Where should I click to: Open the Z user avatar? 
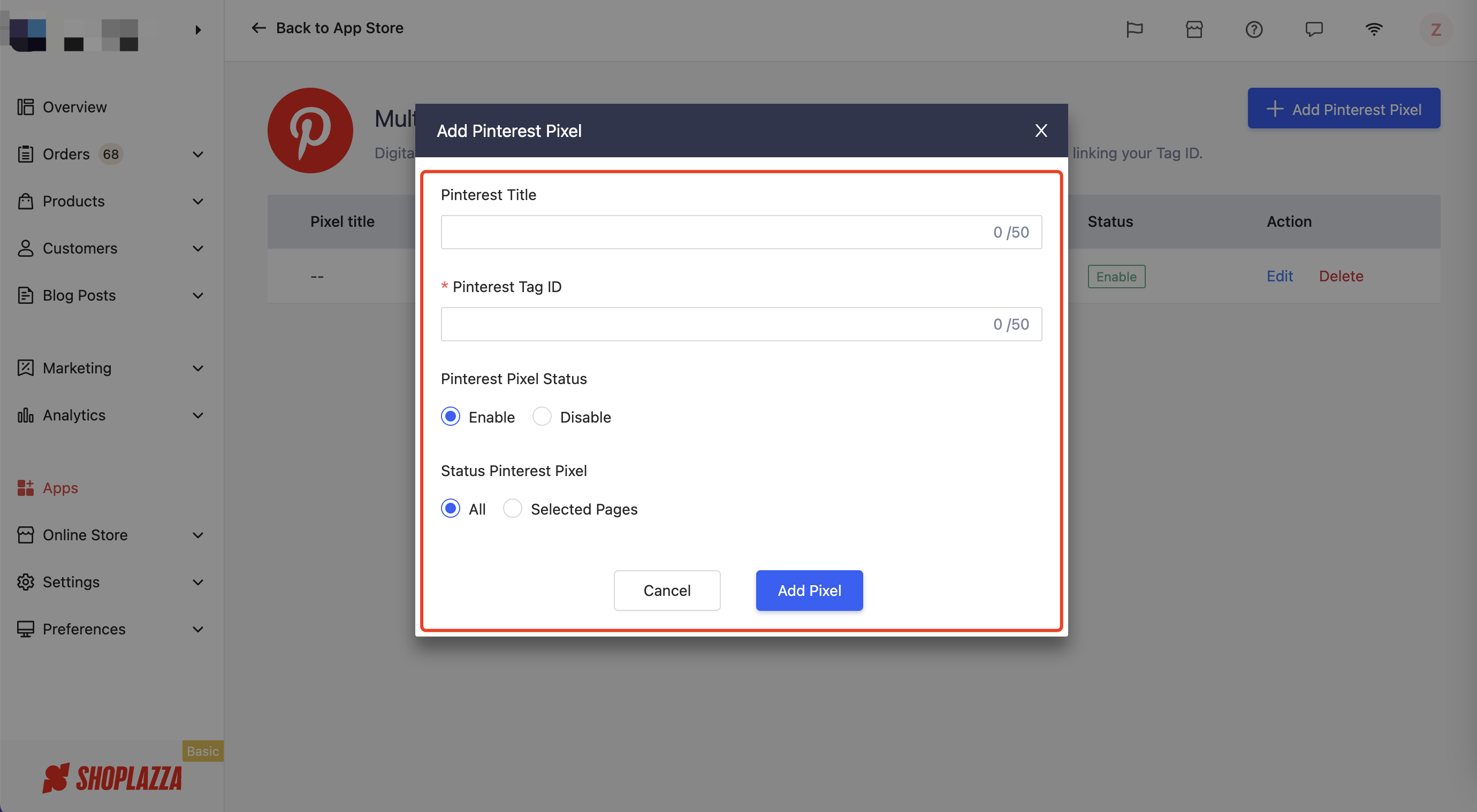tap(1436, 29)
